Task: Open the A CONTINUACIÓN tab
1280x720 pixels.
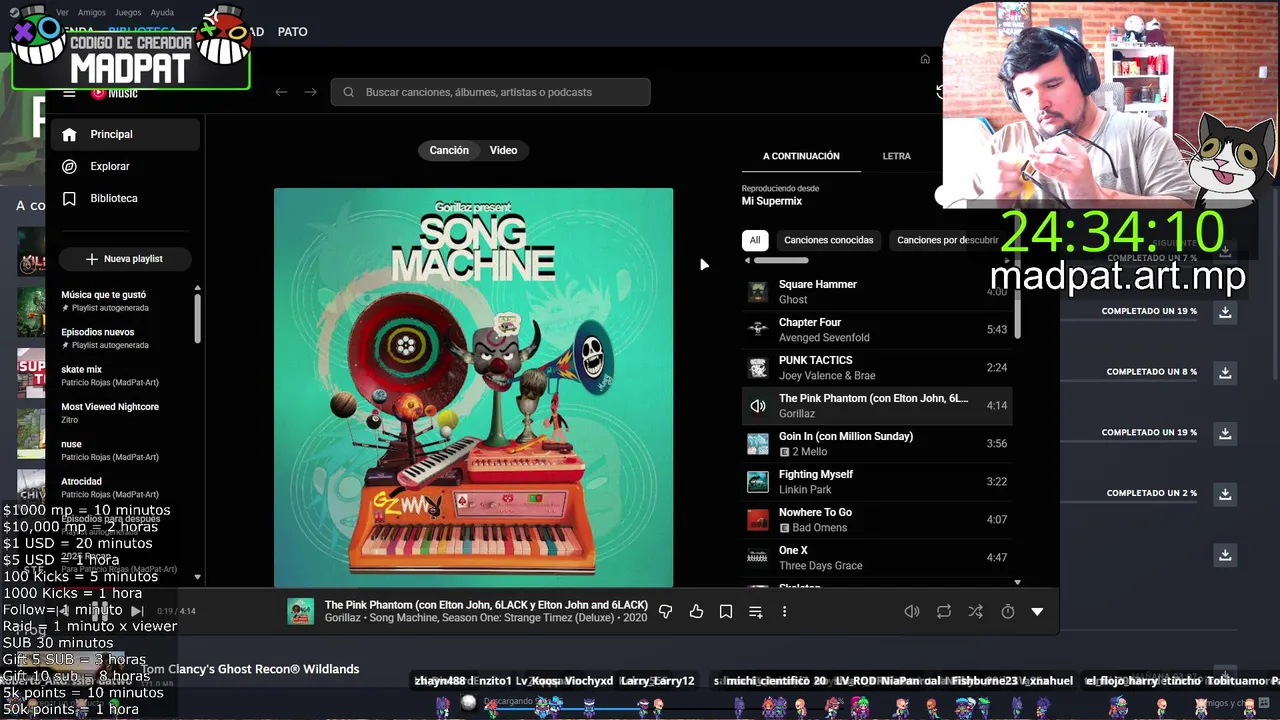Action: (801, 156)
